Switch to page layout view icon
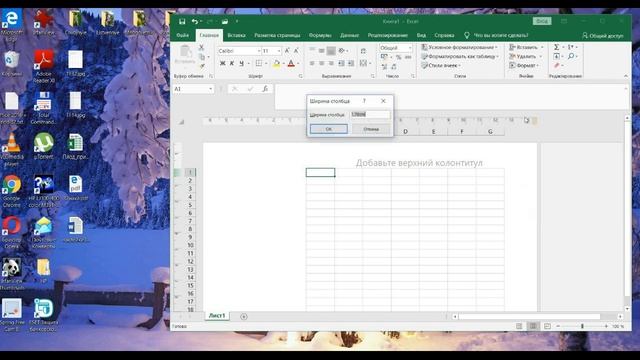Viewport: 640px width, 360px height. coord(533,326)
